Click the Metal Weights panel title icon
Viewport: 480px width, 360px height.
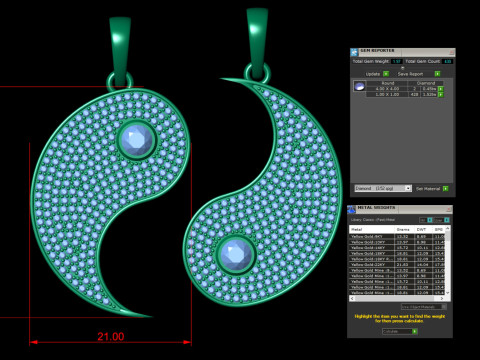(x=351, y=209)
